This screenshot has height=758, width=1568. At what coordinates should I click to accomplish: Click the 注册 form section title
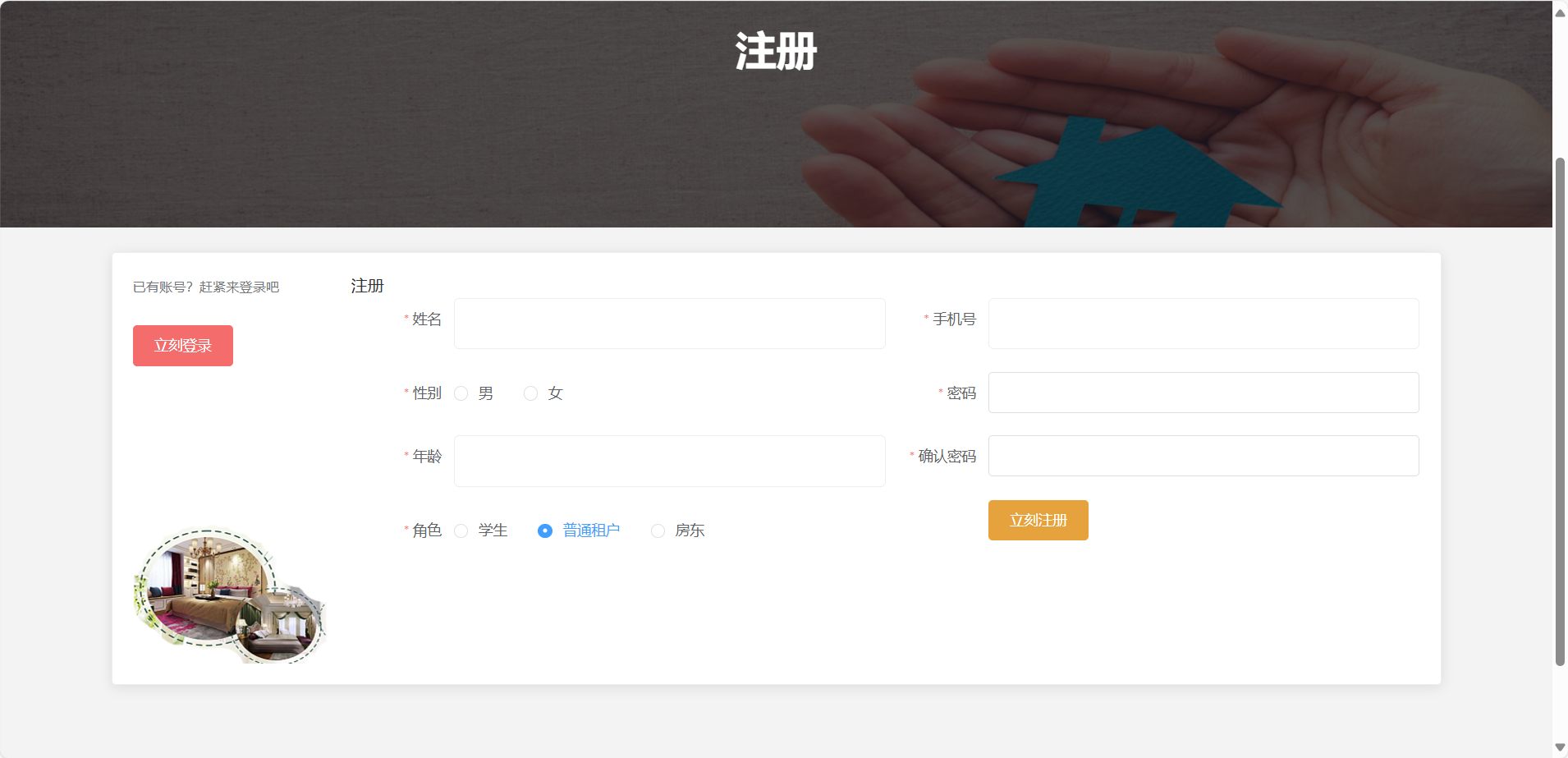(x=367, y=286)
